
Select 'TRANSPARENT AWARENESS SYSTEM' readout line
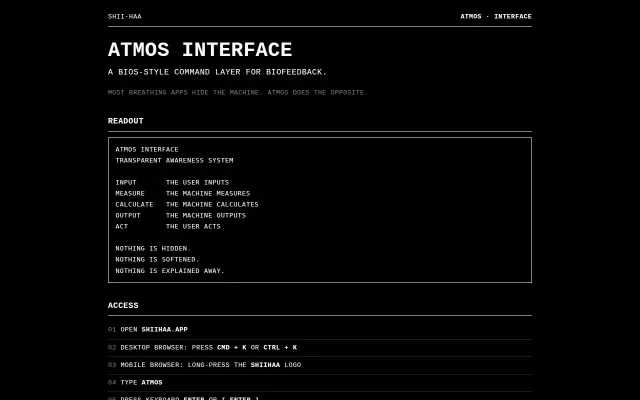pos(174,161)
